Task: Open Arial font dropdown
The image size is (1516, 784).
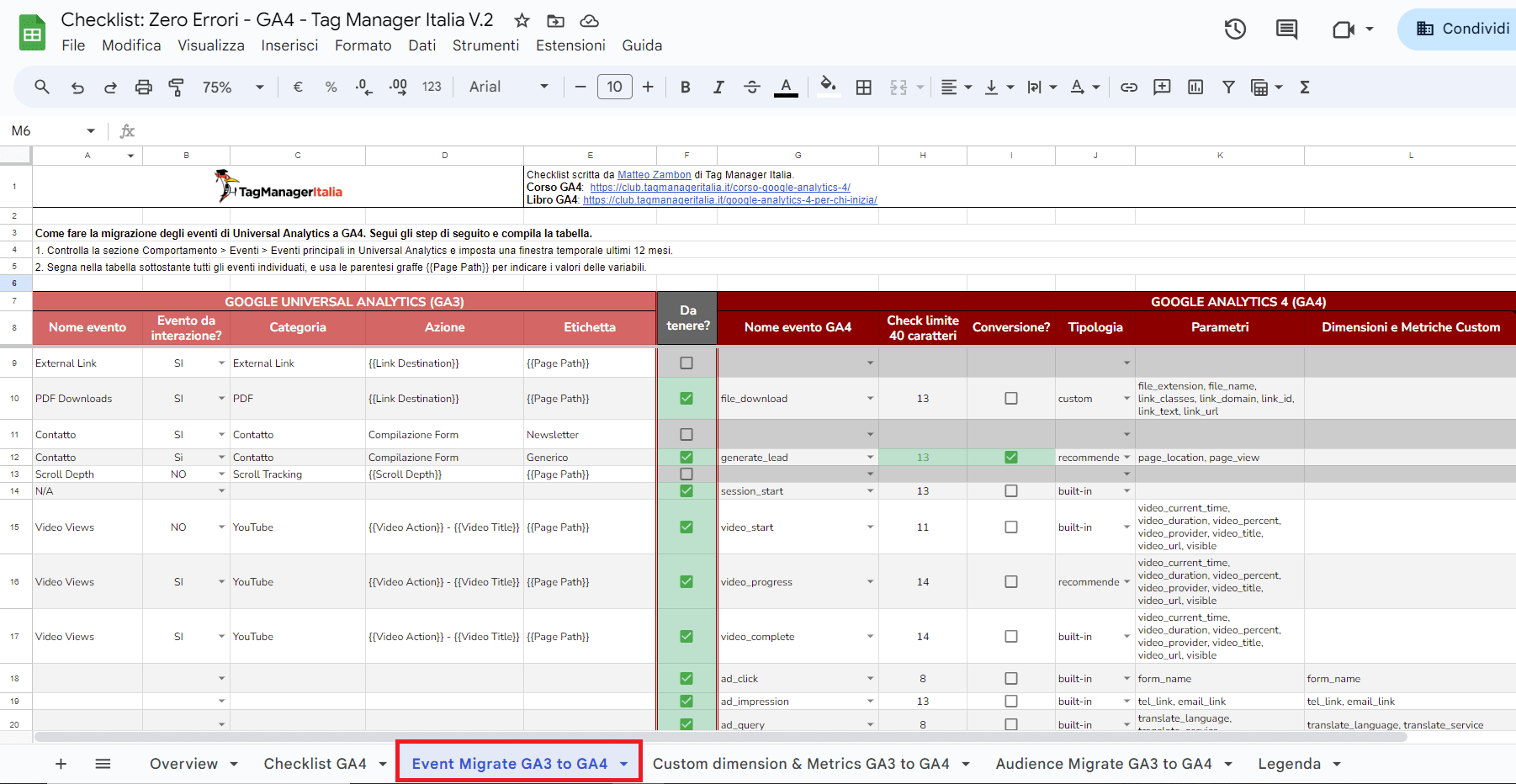Action: pyautogui.click(x=509, y=87)
